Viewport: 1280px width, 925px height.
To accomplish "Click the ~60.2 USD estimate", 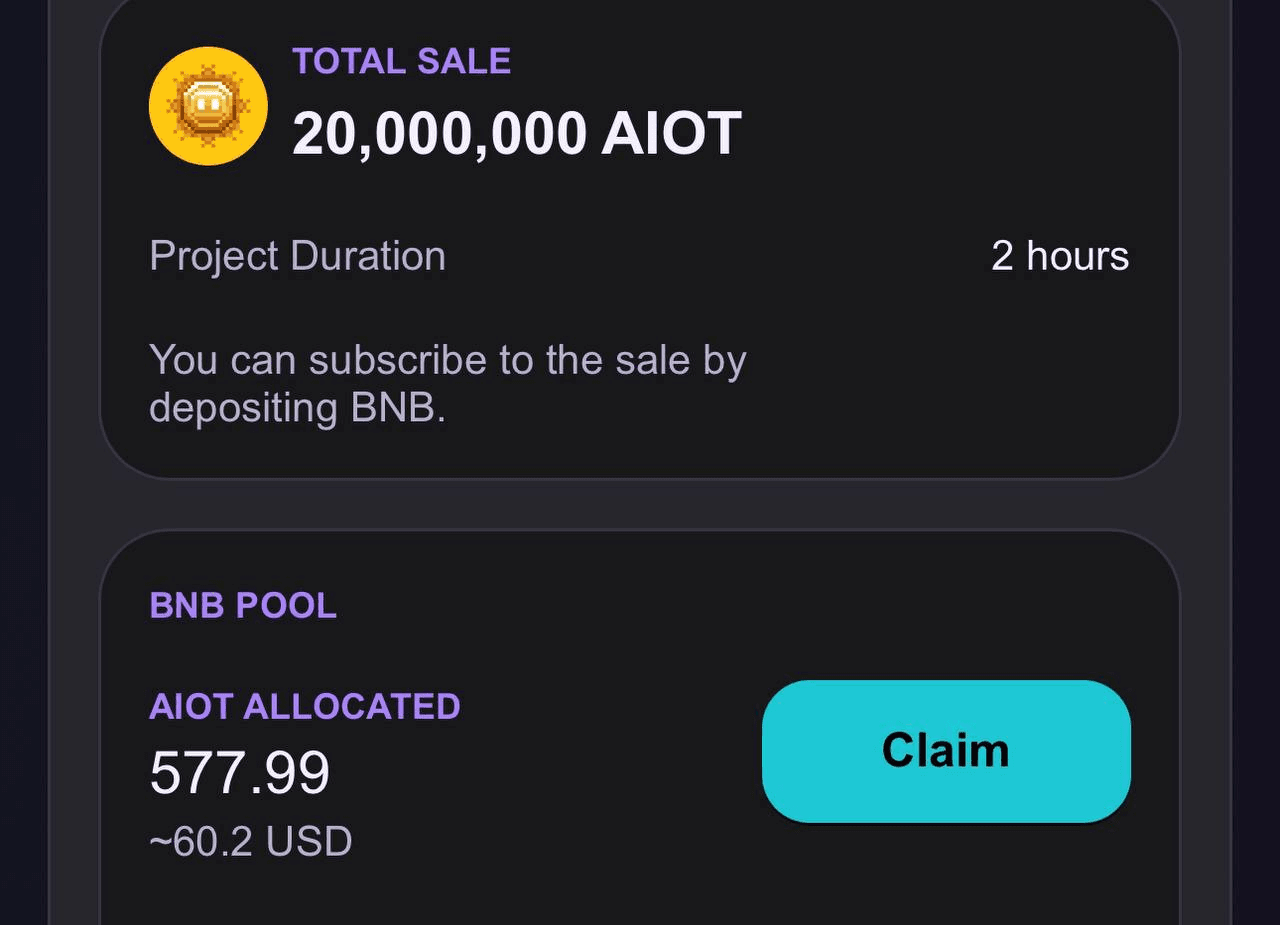I will (x=250, y=842).
